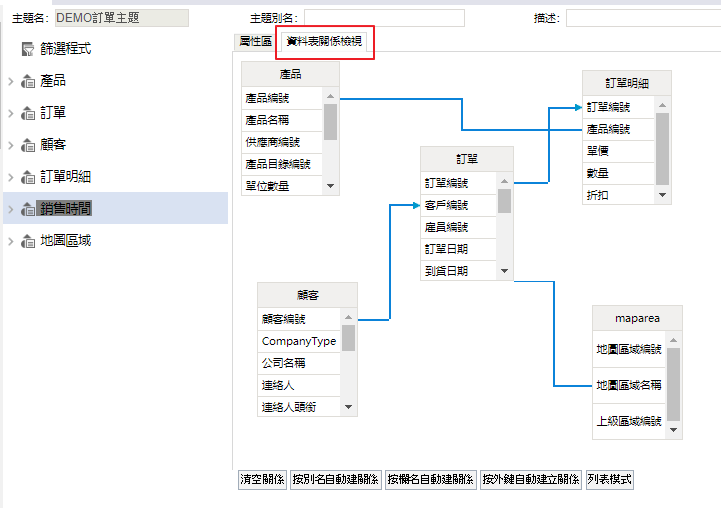Click the icon beside 地圖區域 tree node
Image resolution: width=721 pixels, height=508 pixels.
[28, 241]
